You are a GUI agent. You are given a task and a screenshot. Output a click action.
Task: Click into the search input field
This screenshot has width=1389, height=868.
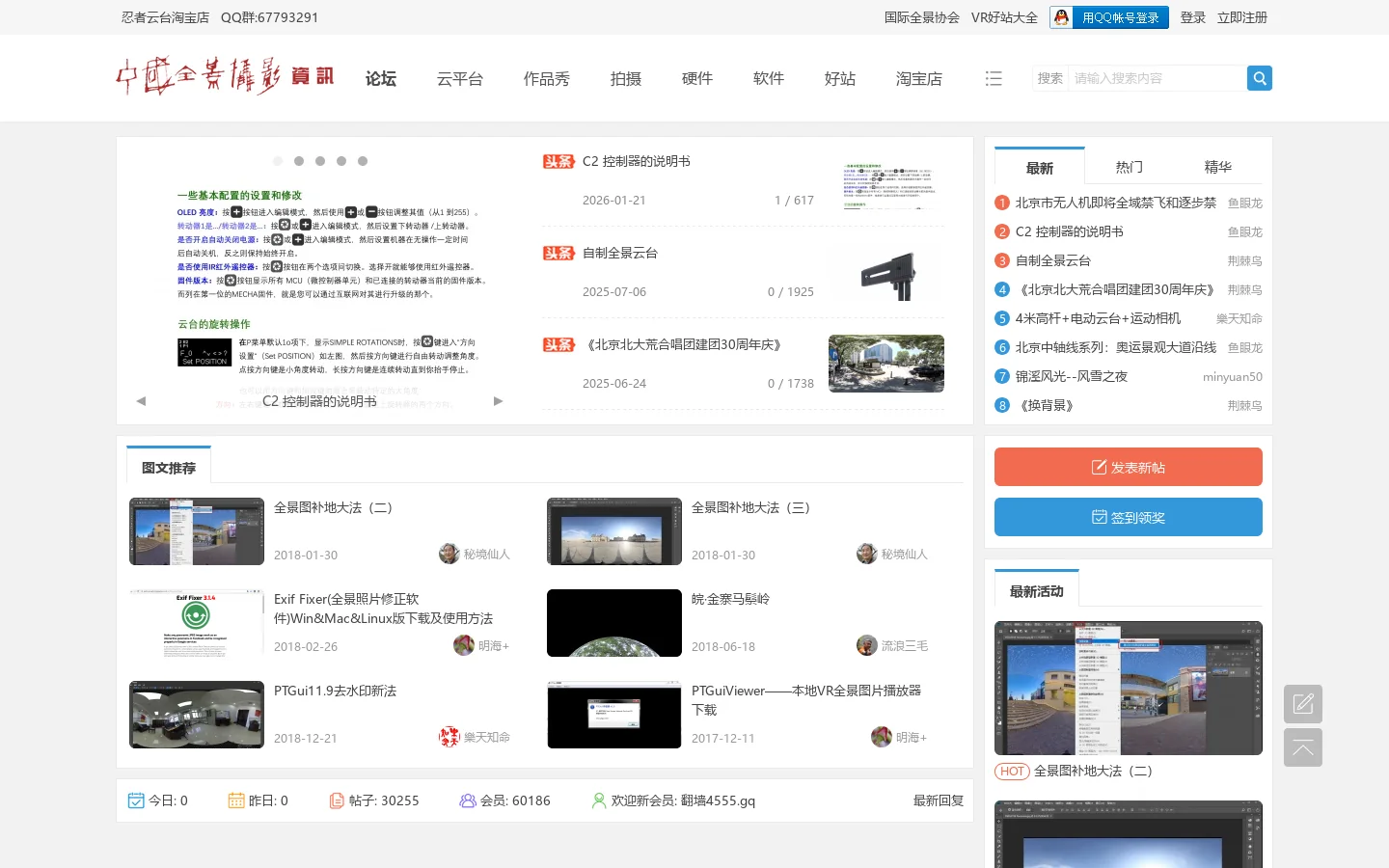pyautogui.click(x=1157, y=78)
